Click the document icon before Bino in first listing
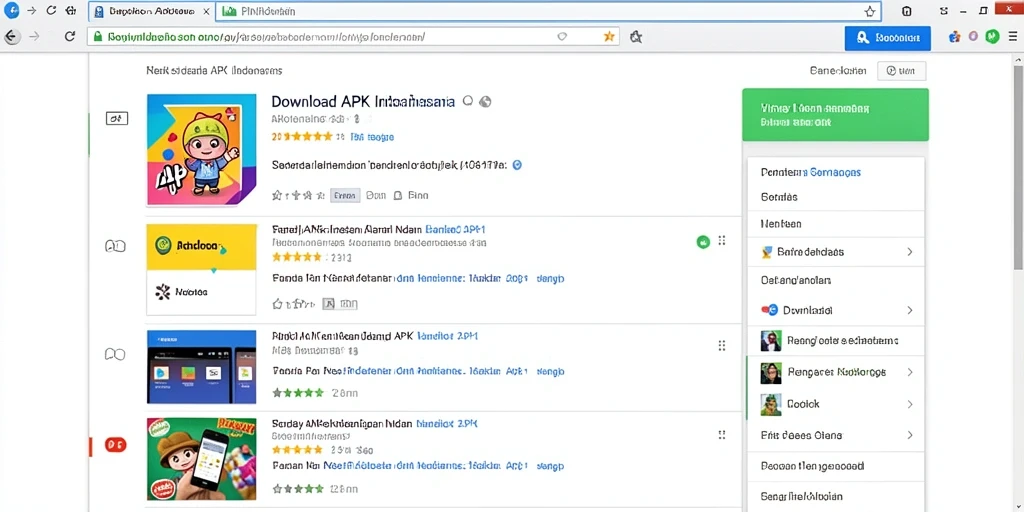The image size is (1024, 512). tap(398, 195)
